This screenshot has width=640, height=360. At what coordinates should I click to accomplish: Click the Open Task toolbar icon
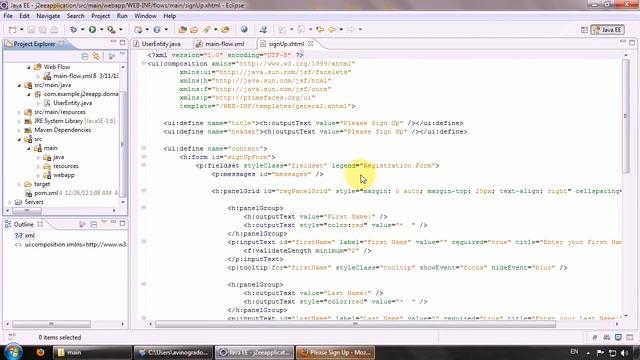click(x=194, y=29)
